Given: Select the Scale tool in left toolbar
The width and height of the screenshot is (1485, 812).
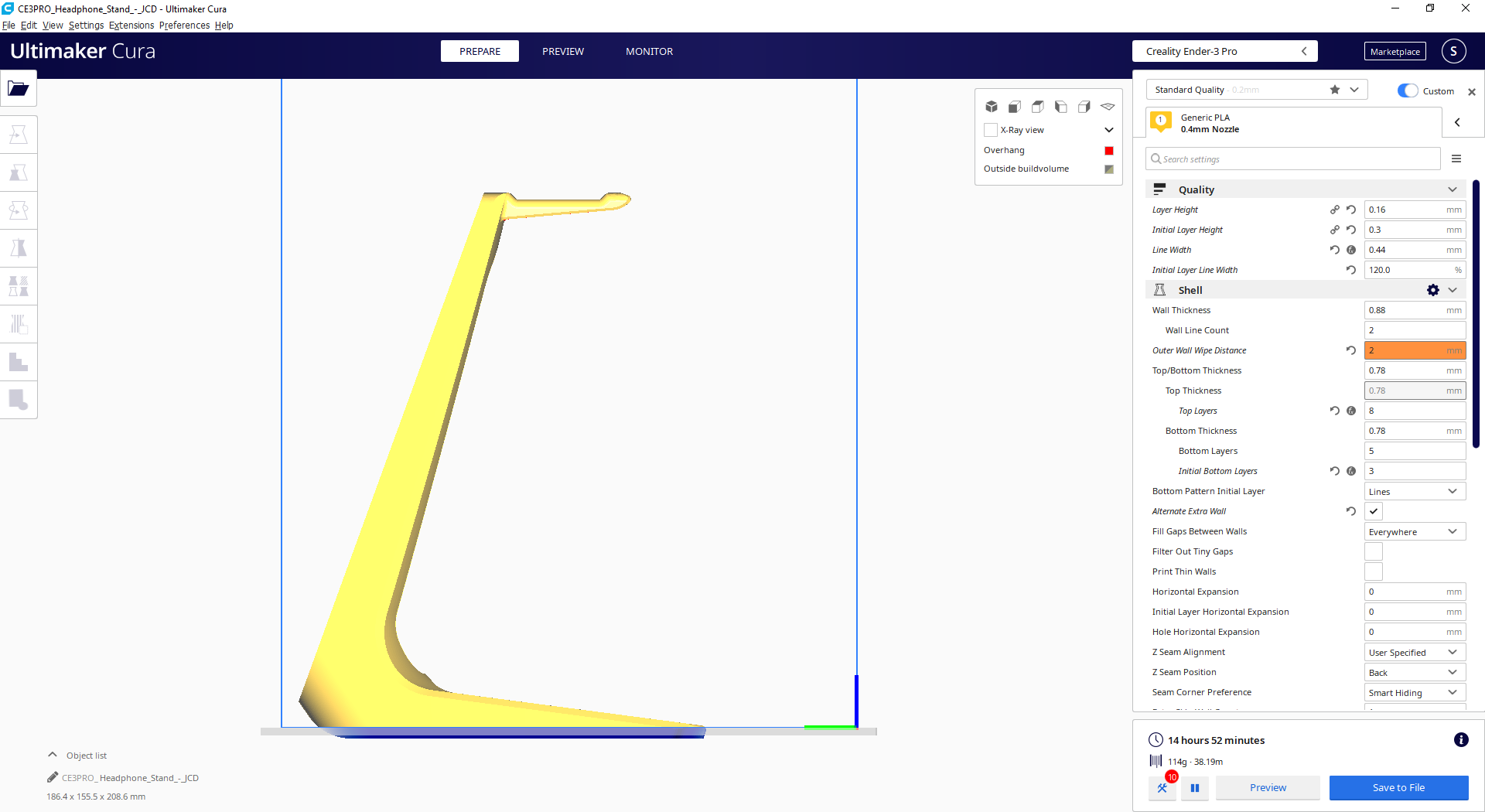Looking at the screenshot, I should [x=19, y=172].
